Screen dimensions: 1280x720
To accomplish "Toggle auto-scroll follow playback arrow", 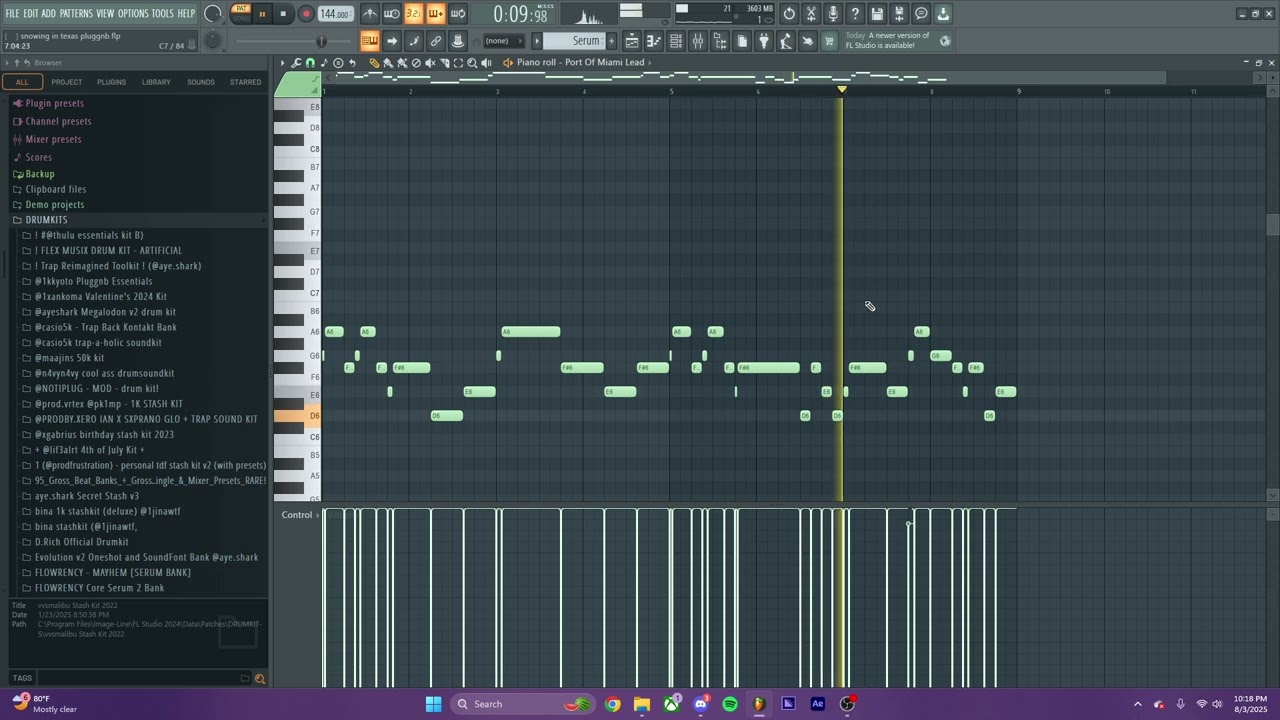I will pyautogui.click(x=392, y=41).
